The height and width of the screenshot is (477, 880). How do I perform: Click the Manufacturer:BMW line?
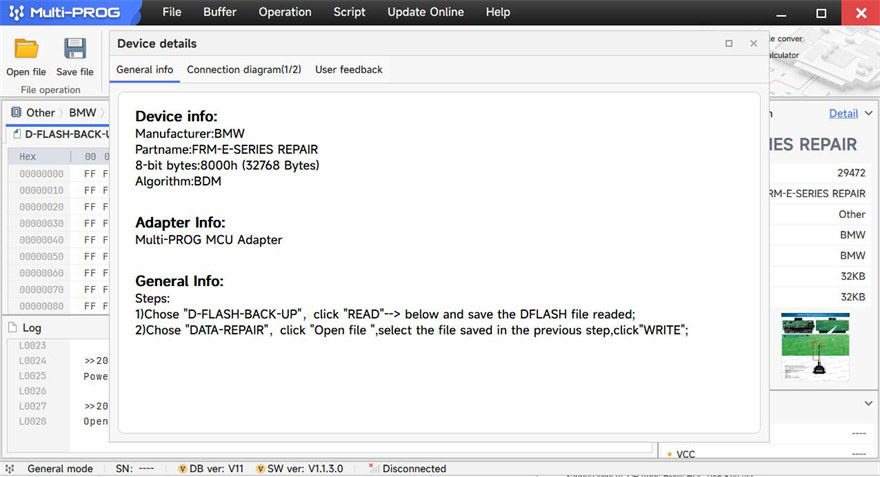tap(190, 134)
